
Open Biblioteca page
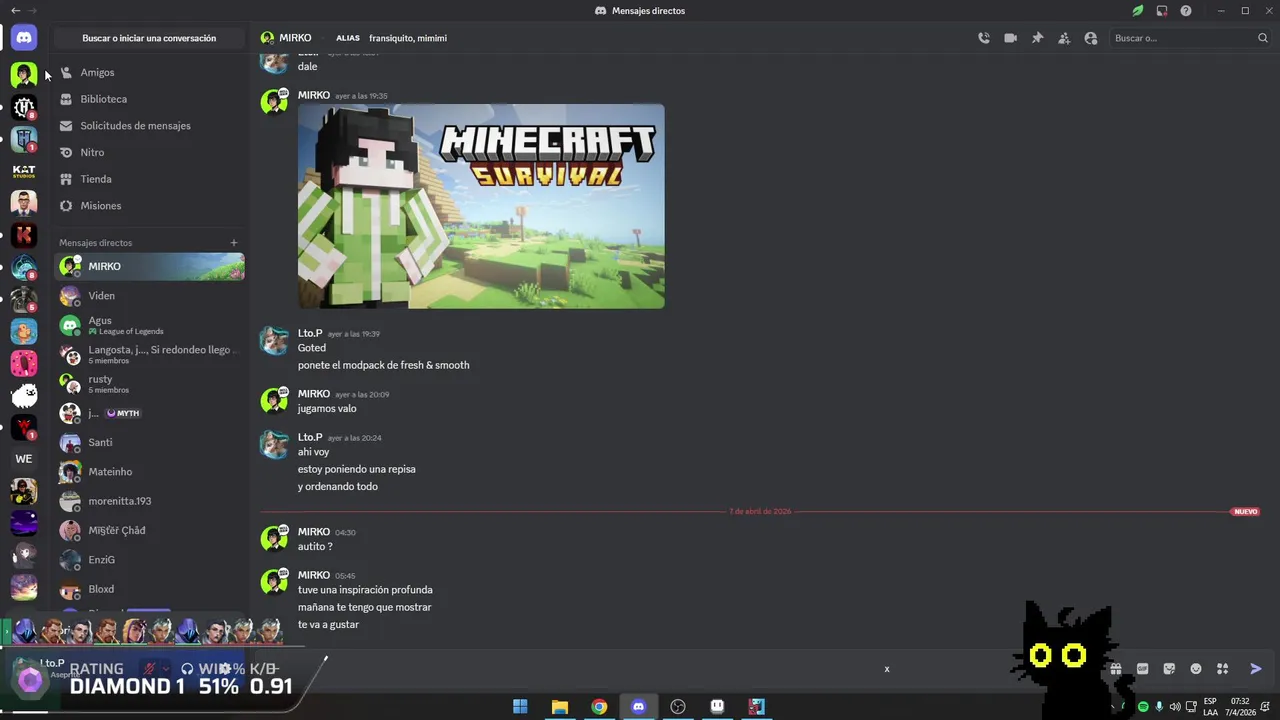click(x=149, y=99)
